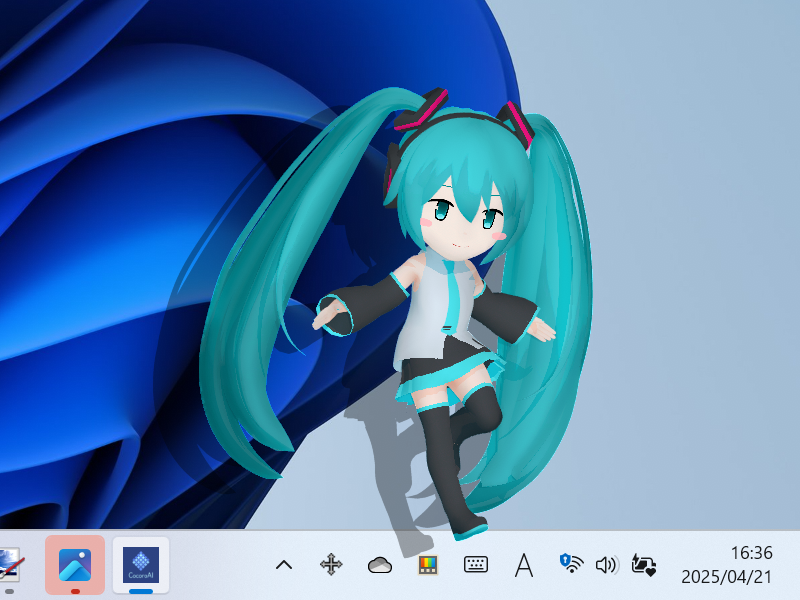Open the Paint app icon on taskbar
This screenshot has height=600, width=800.
pos(10,564)
